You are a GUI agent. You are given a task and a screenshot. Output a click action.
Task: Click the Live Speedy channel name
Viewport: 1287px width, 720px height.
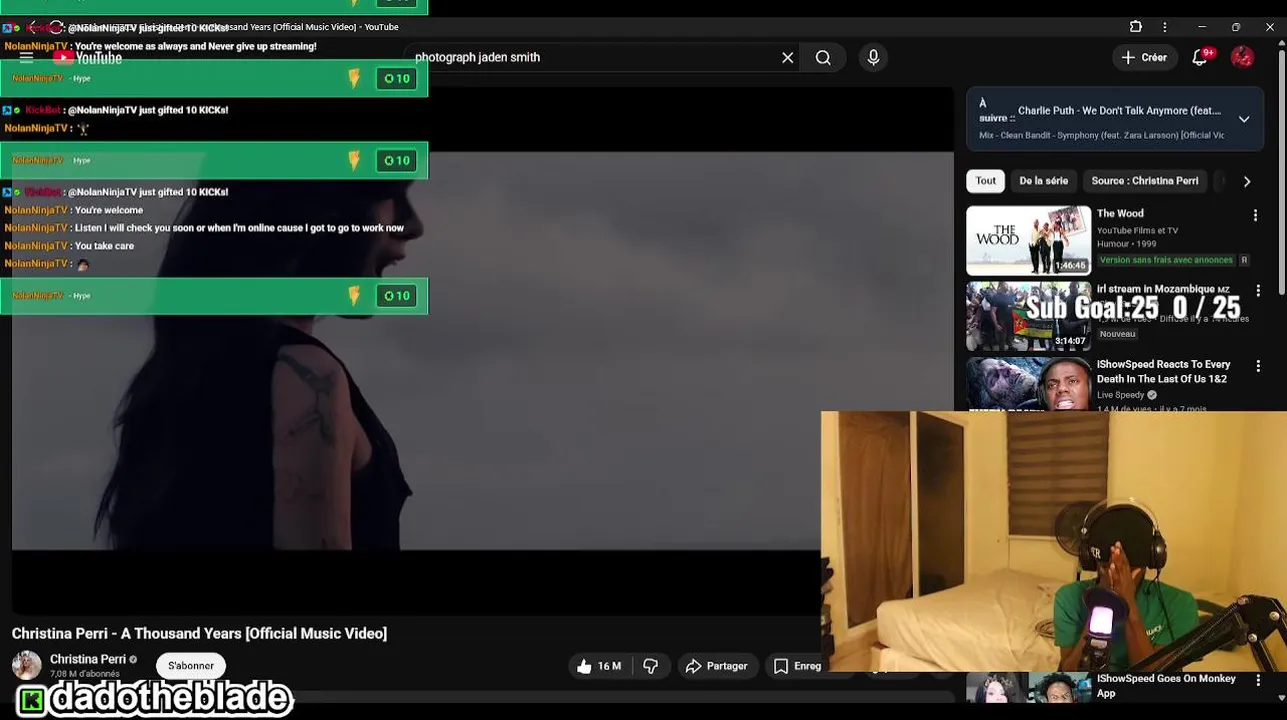click(x=1120, y=395)
